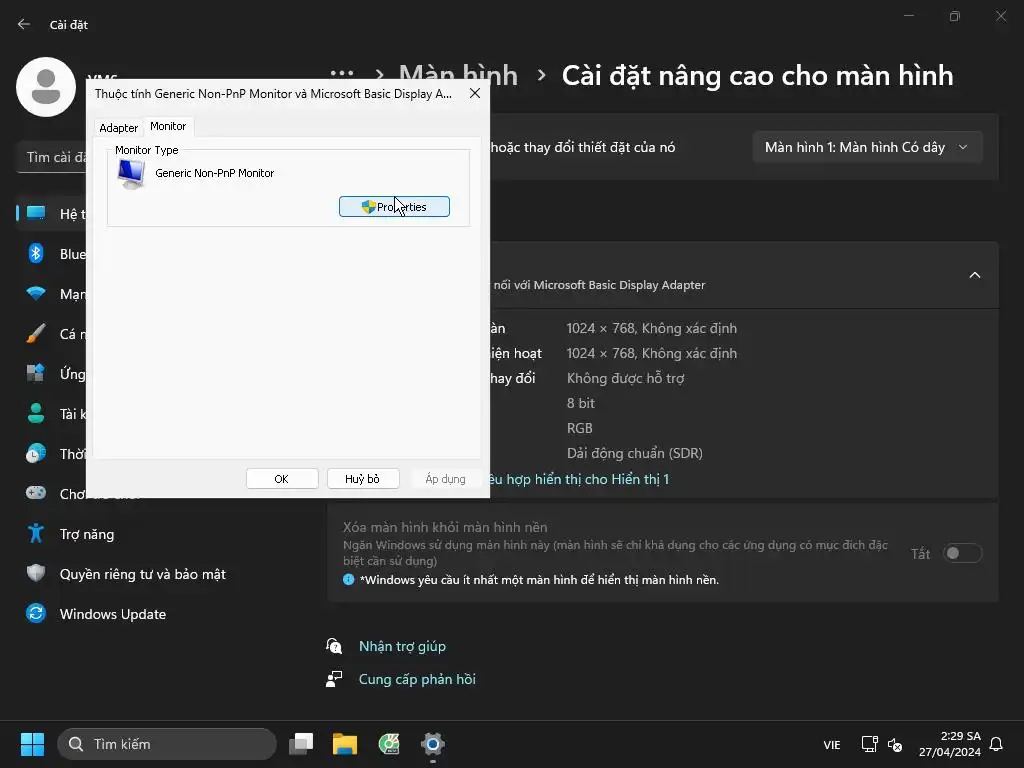The height and width of the screenshot is (768, 1024).
Task: Open the apps sidebar icon
Action: (36, 373)
